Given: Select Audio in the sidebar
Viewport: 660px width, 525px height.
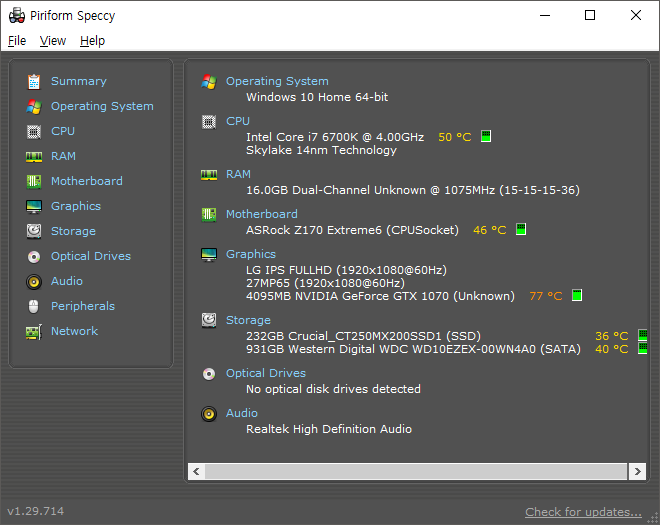Looking at the screenshot, I should 67,281.
